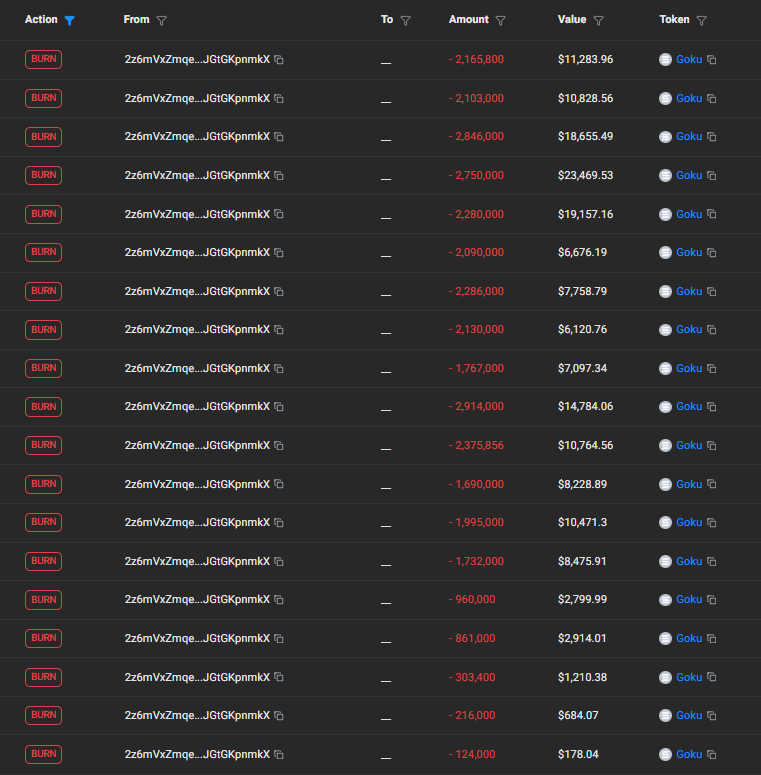Viewport: 761px width, 775px height.
Task: Open Goku token link in the $18,655.49 row
Action: pyautogui.click(x=689, y=136)
